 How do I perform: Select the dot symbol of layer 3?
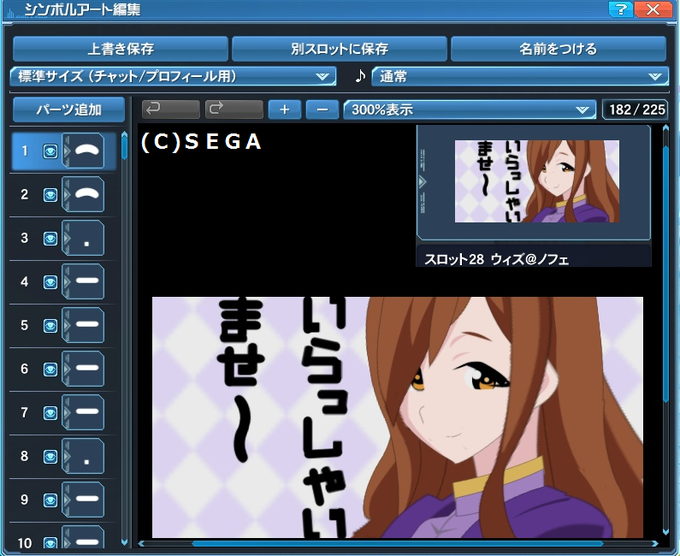pos(83,238)
